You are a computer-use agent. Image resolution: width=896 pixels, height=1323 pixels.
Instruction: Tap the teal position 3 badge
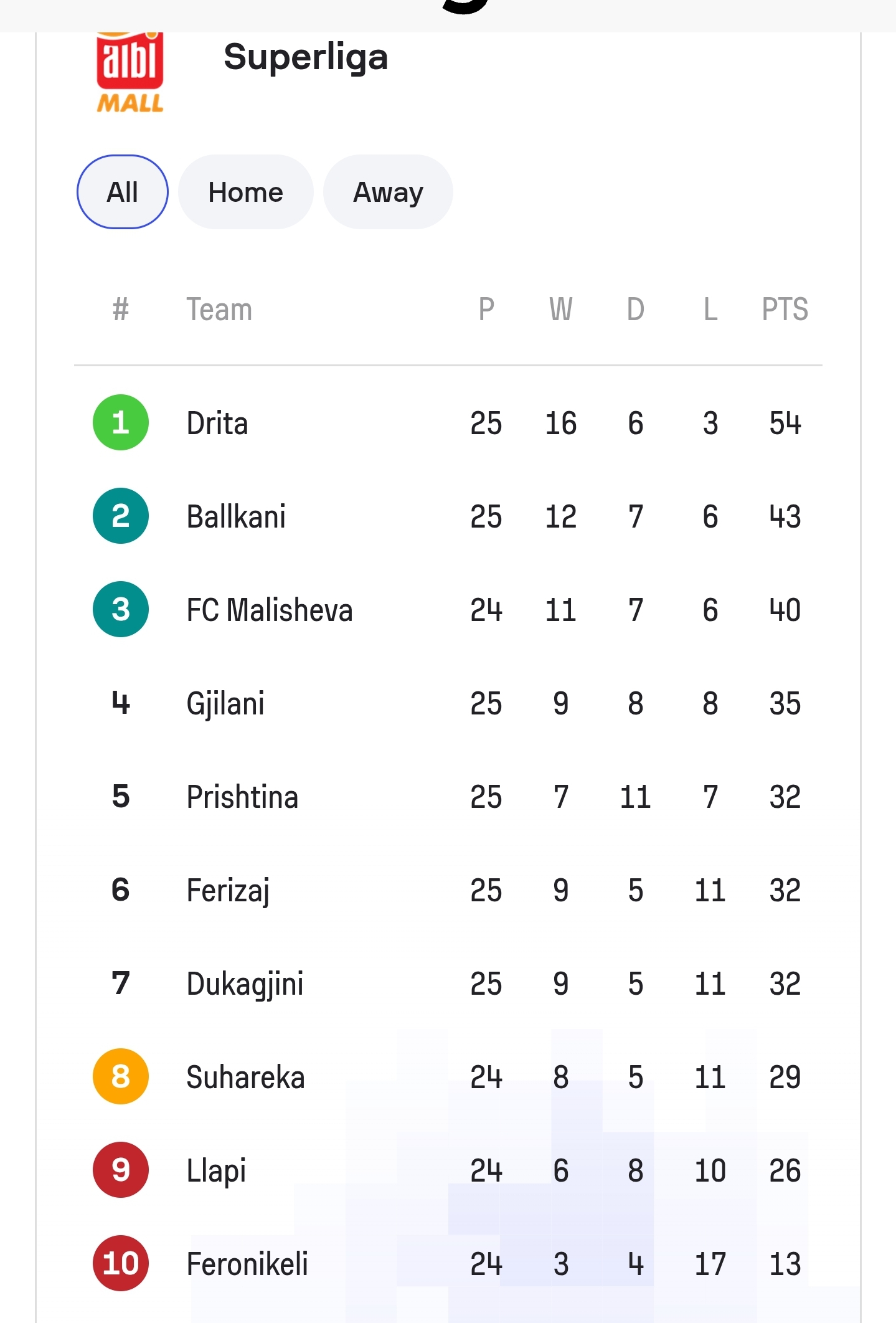tap(121, 609)
